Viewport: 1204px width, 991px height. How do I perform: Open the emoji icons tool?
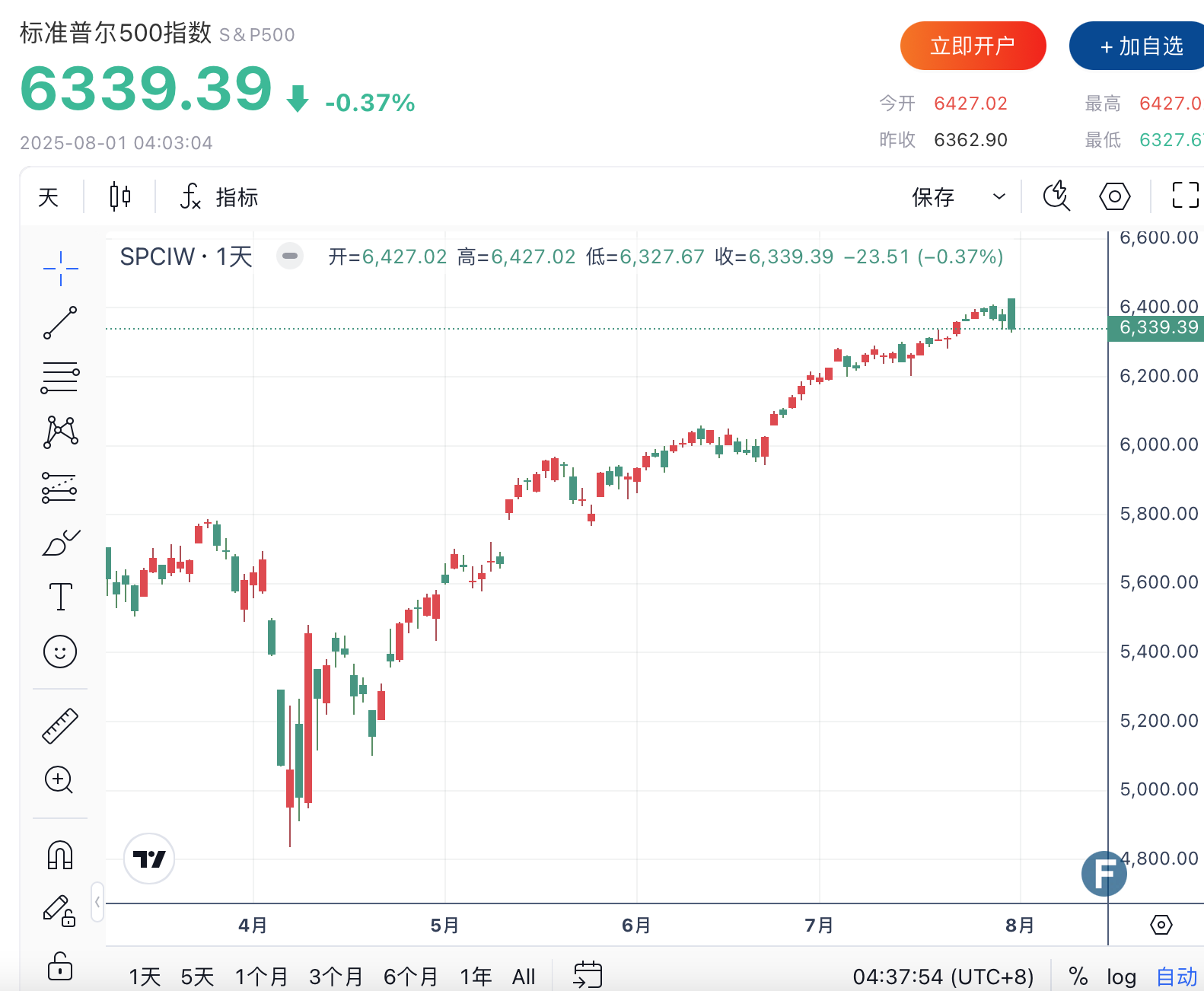pyautogui.click(x=60, y=652)
